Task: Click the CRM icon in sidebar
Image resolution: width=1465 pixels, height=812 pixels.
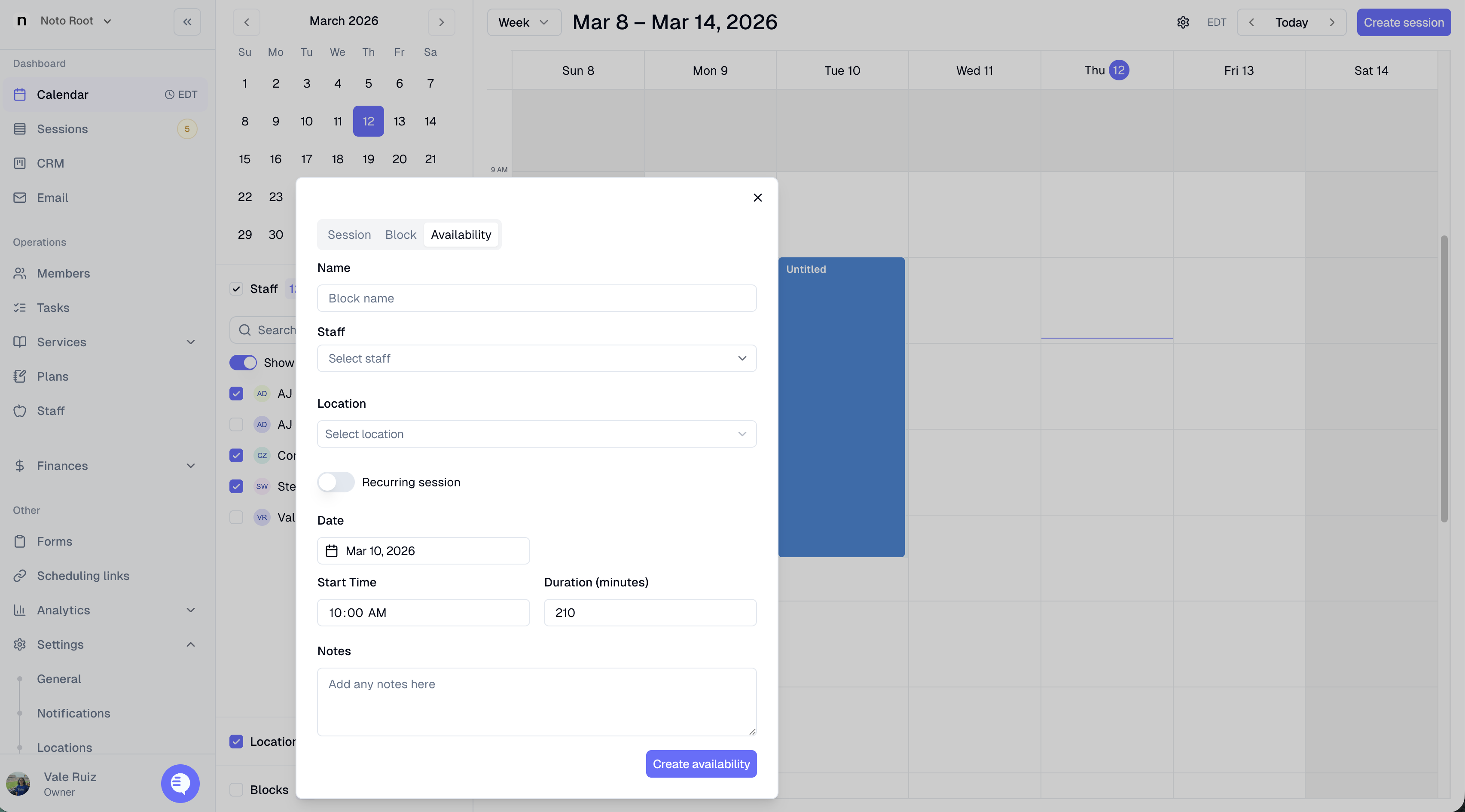Action: (20, 163)
